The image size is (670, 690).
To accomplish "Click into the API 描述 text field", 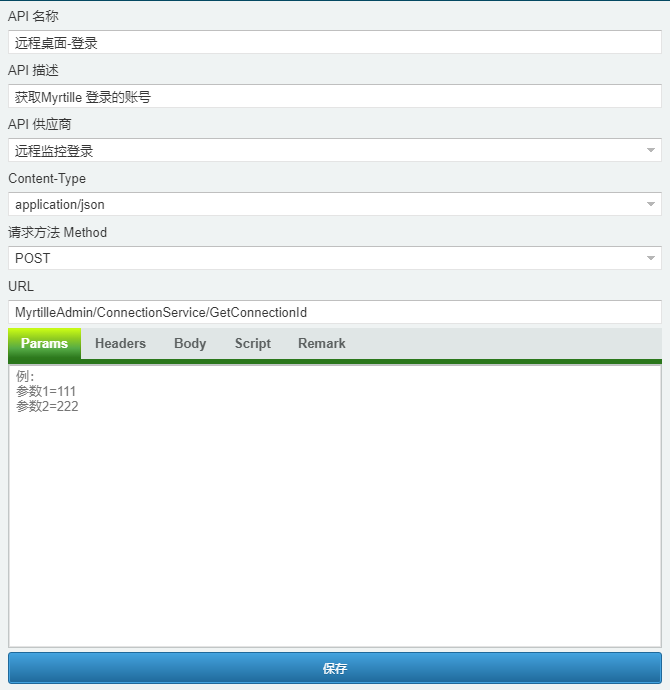I will click(335, 96).
